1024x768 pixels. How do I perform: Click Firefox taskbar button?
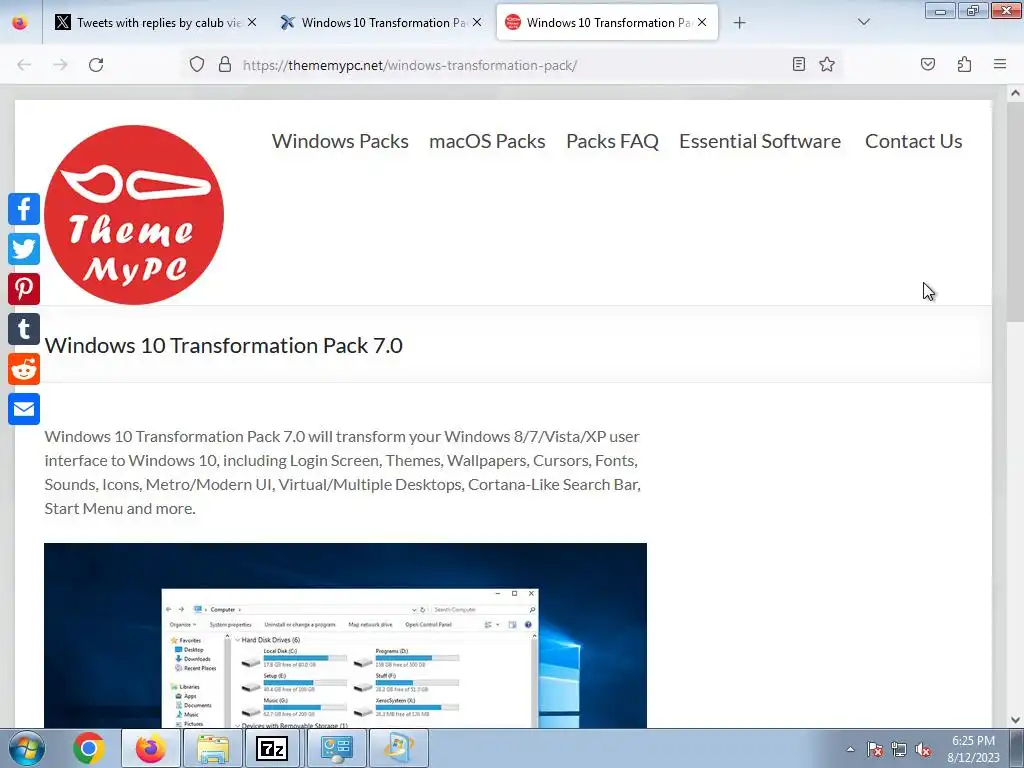tap(151, 748)
